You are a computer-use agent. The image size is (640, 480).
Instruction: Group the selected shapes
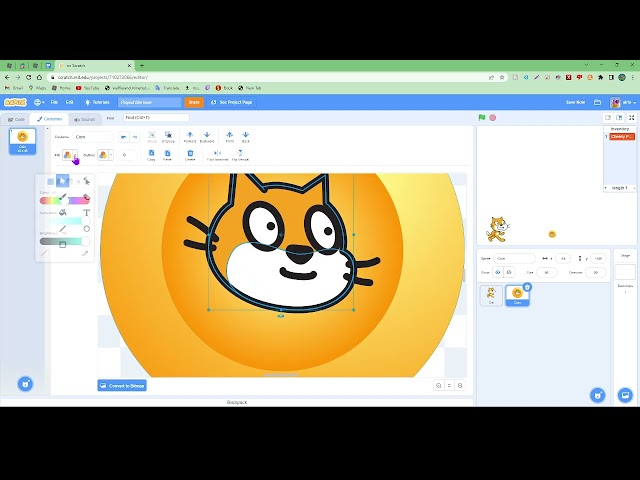pos(152,137)
